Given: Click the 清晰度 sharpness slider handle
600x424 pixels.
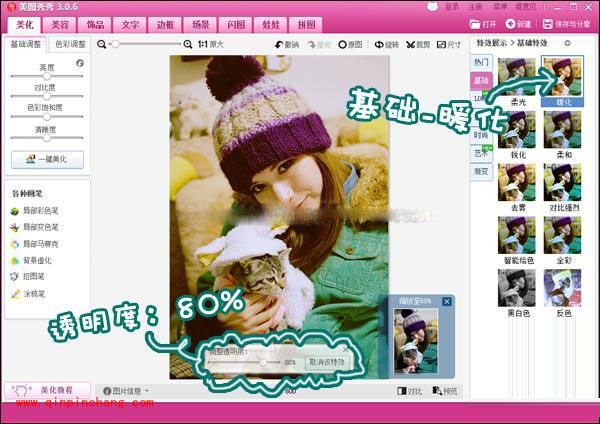Looking at the screenshot, I should [47, 138].
